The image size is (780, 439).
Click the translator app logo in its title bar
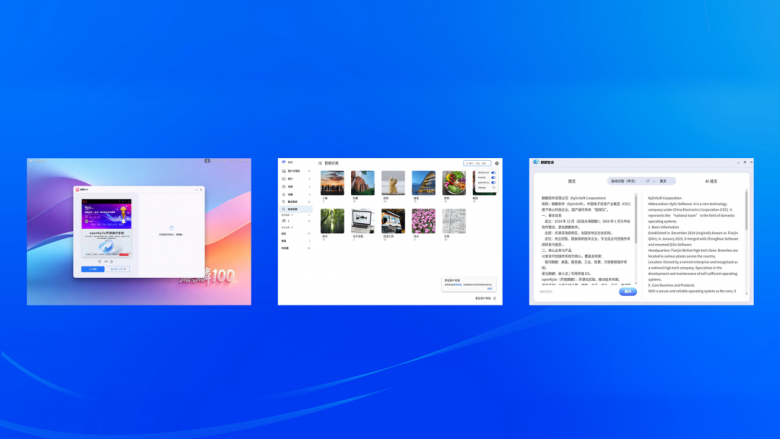click(536, 162)
